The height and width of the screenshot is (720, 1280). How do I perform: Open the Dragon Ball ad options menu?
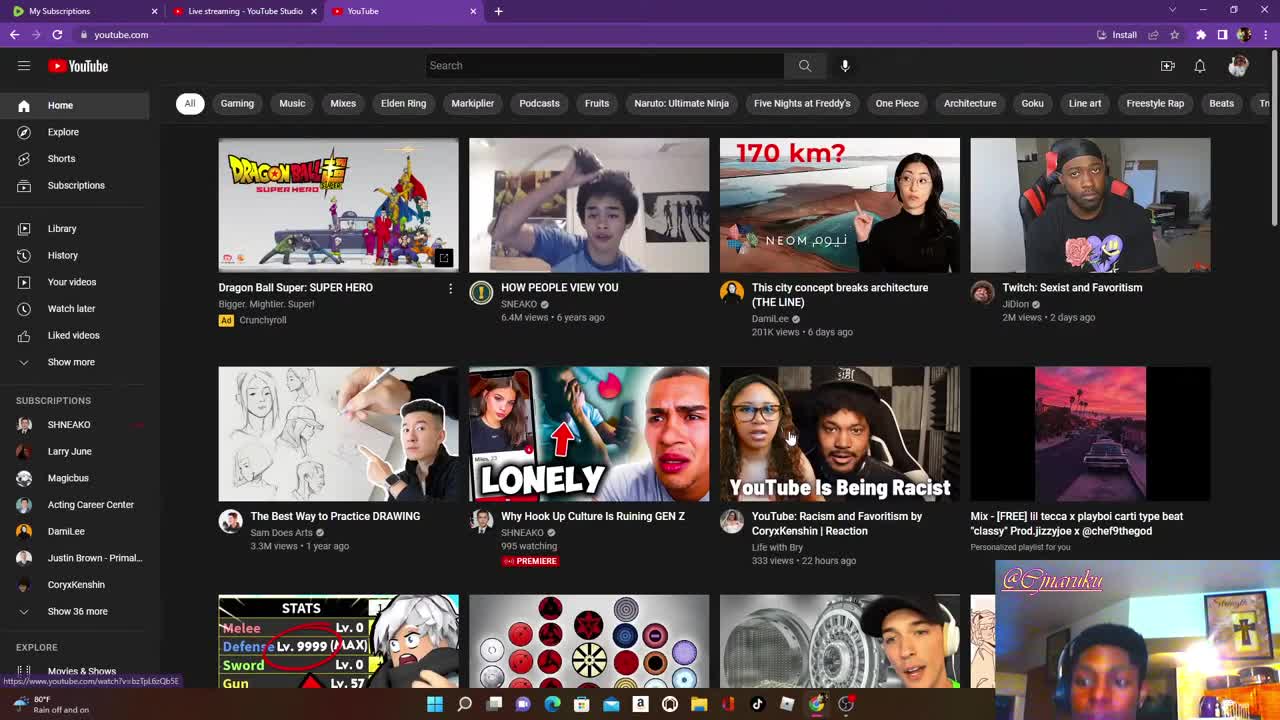(450, 289)
